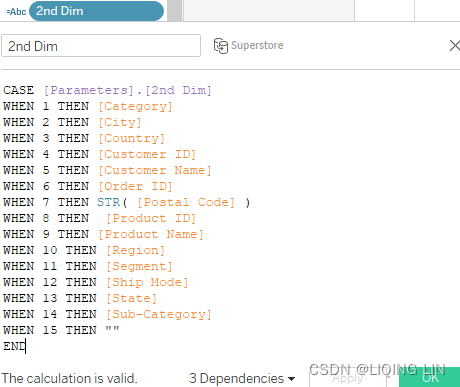Click the [Country] field in the formula
Image resolution: width=460 pixels, height=387 pixels.
[131, 138]
